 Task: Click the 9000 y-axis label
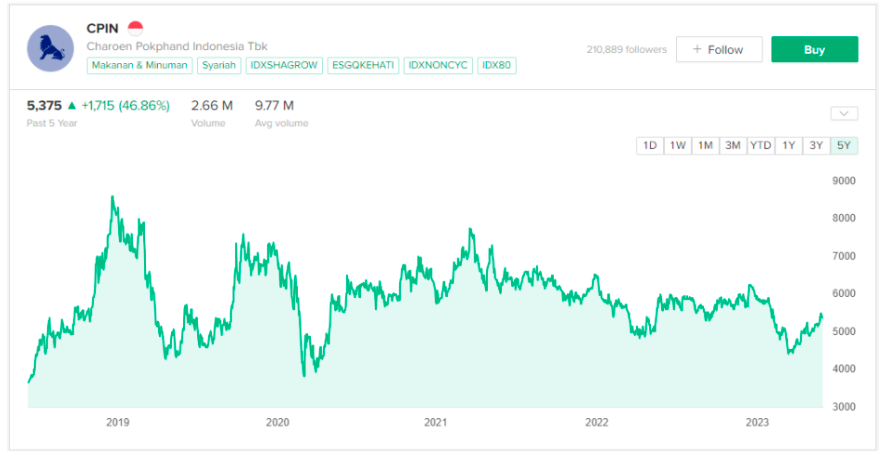point(844,181)
